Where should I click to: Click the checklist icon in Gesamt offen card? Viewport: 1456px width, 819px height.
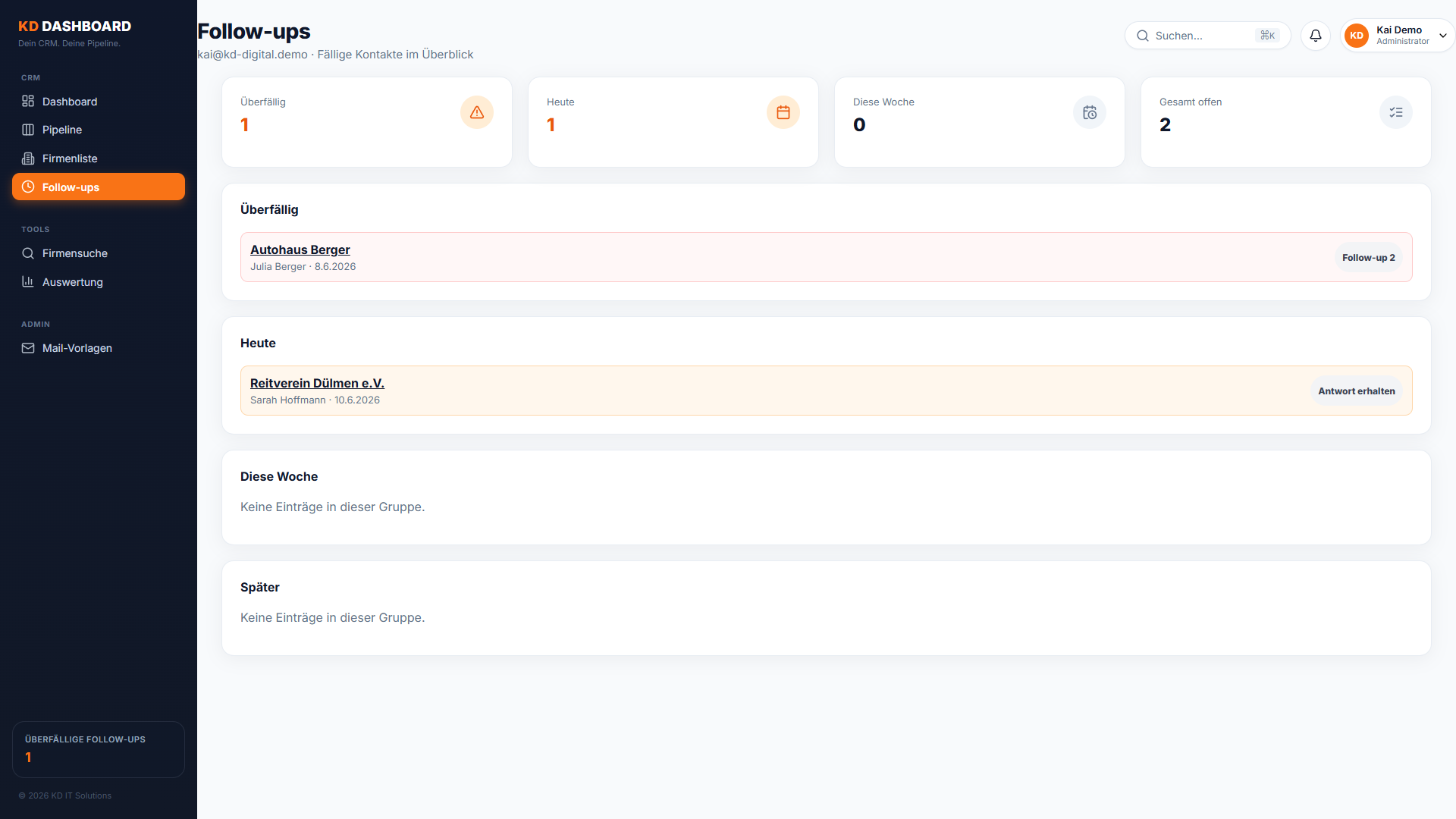(1396, 112)
